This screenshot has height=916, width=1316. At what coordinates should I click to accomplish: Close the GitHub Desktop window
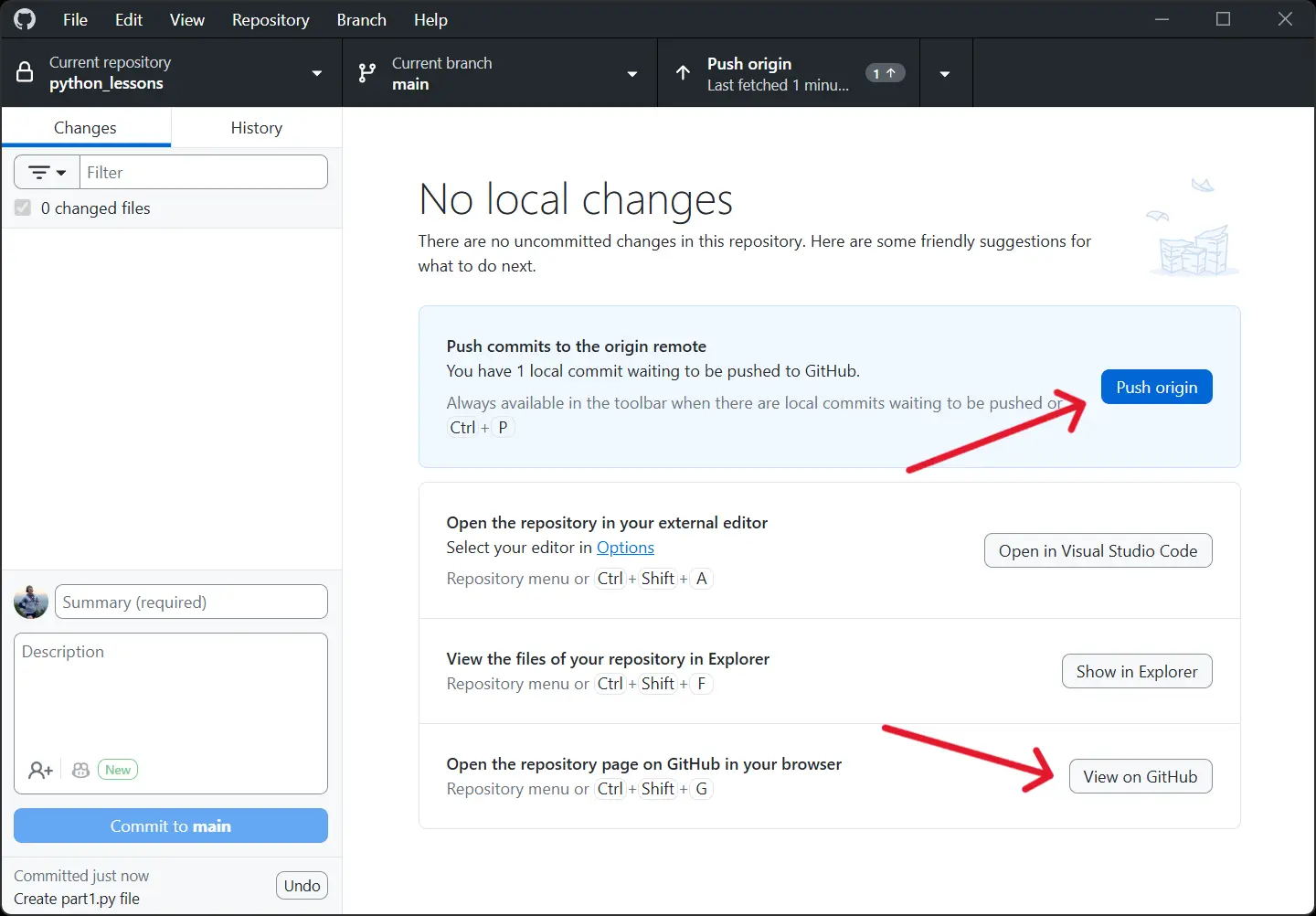(1285, 19)
